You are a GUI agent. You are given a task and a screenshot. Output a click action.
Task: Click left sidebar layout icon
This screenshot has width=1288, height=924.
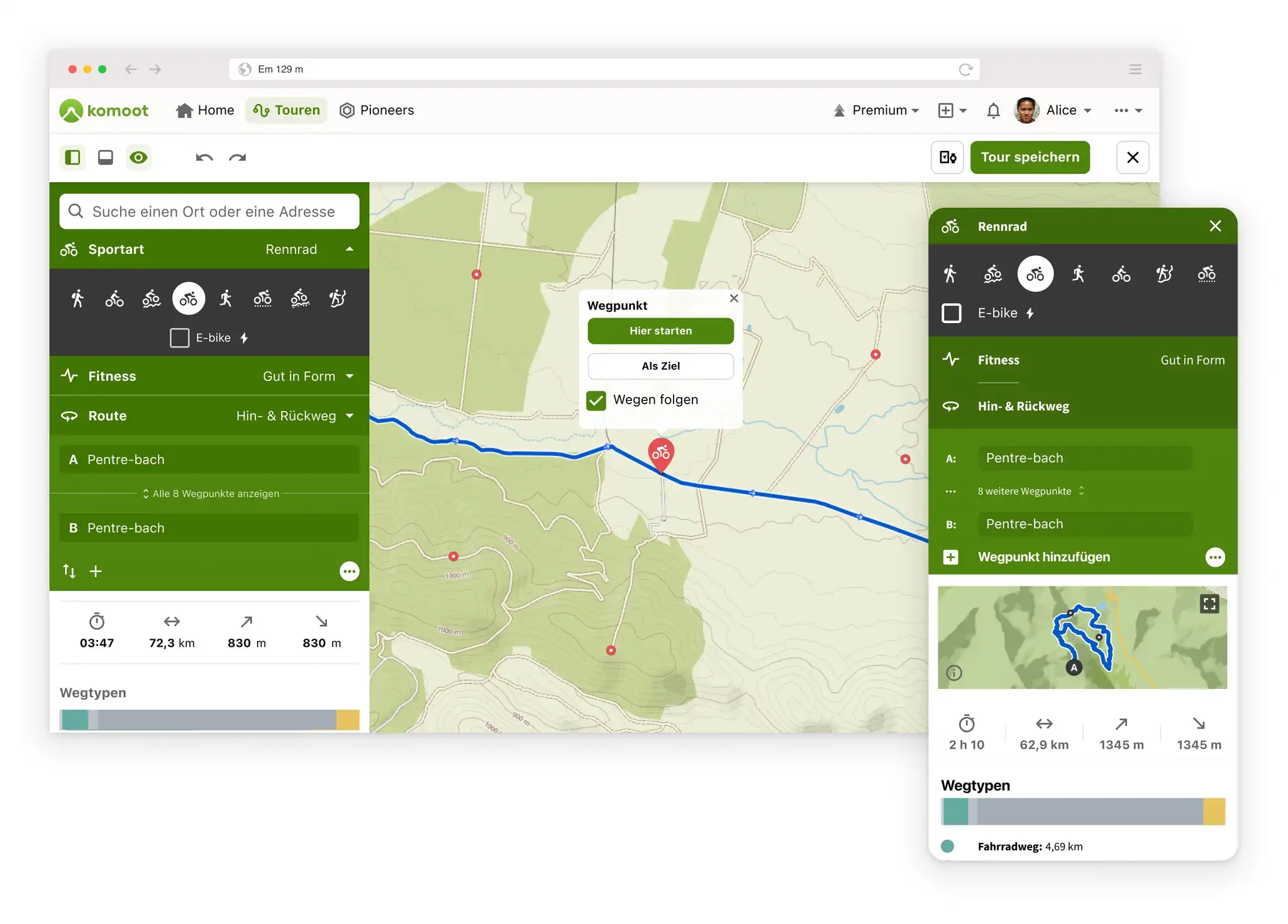(x=73, y=157)
